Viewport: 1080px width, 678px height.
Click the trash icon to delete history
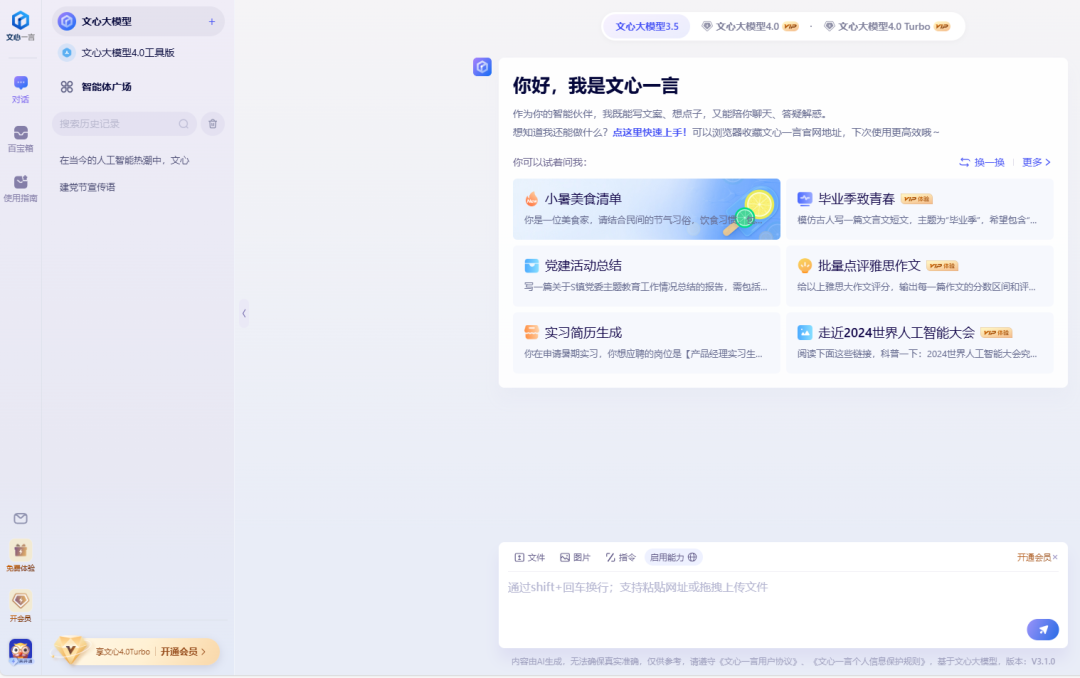pos(213,124)
